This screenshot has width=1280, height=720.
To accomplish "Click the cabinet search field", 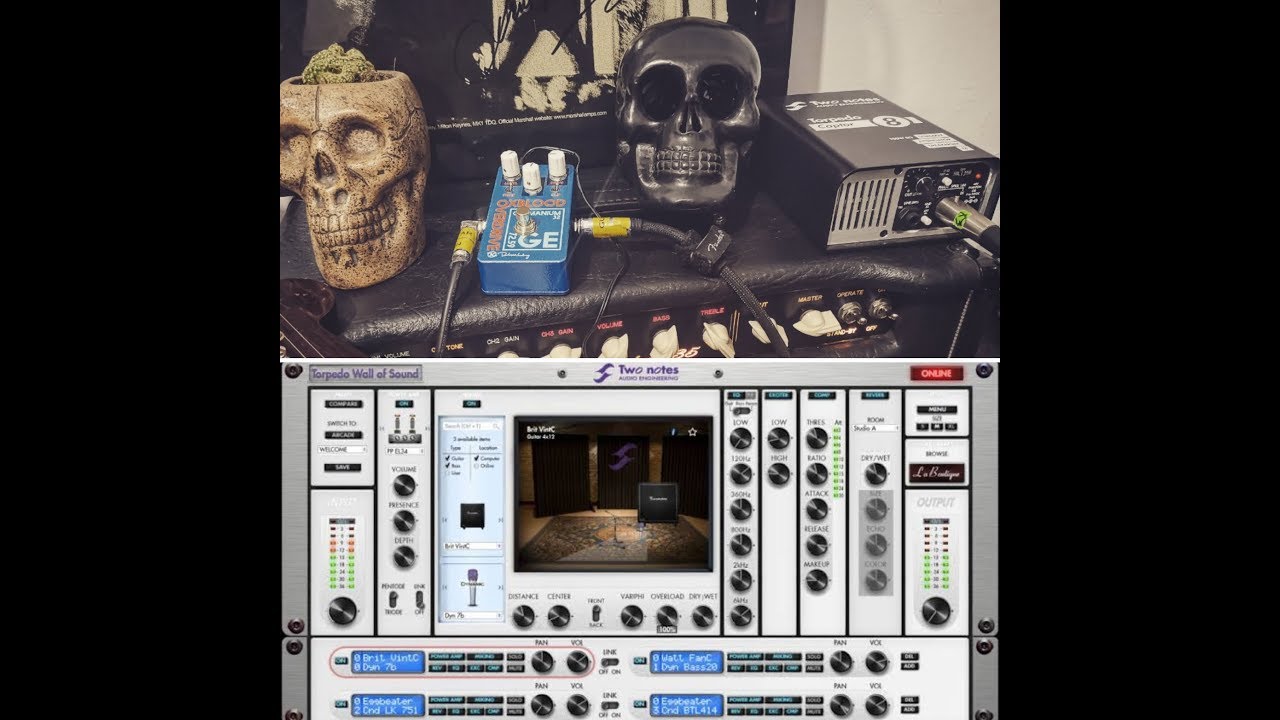I will click(471, 426).
